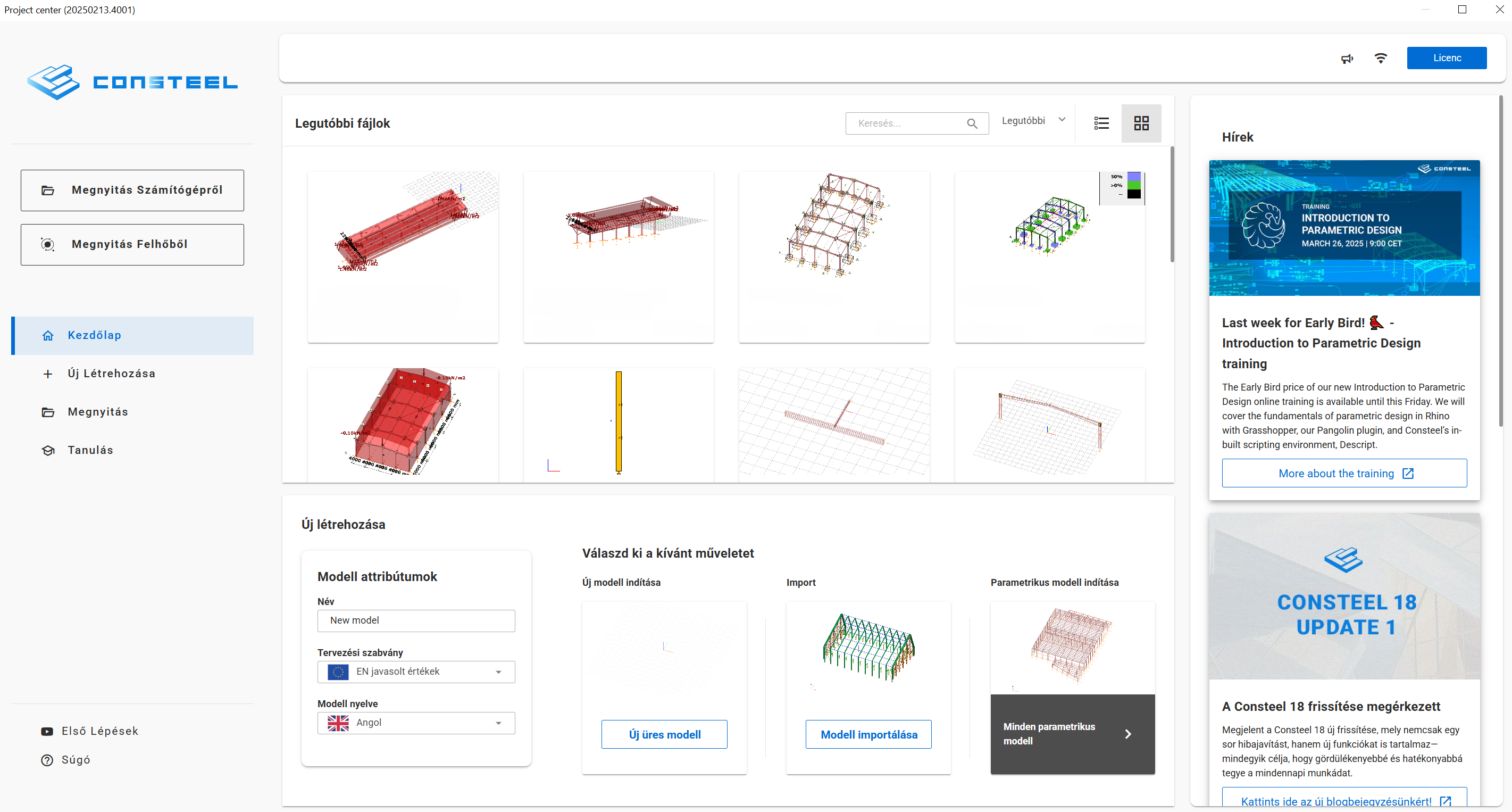
Task: Open Tervezési szabvány dropdown
Action: 416,672
